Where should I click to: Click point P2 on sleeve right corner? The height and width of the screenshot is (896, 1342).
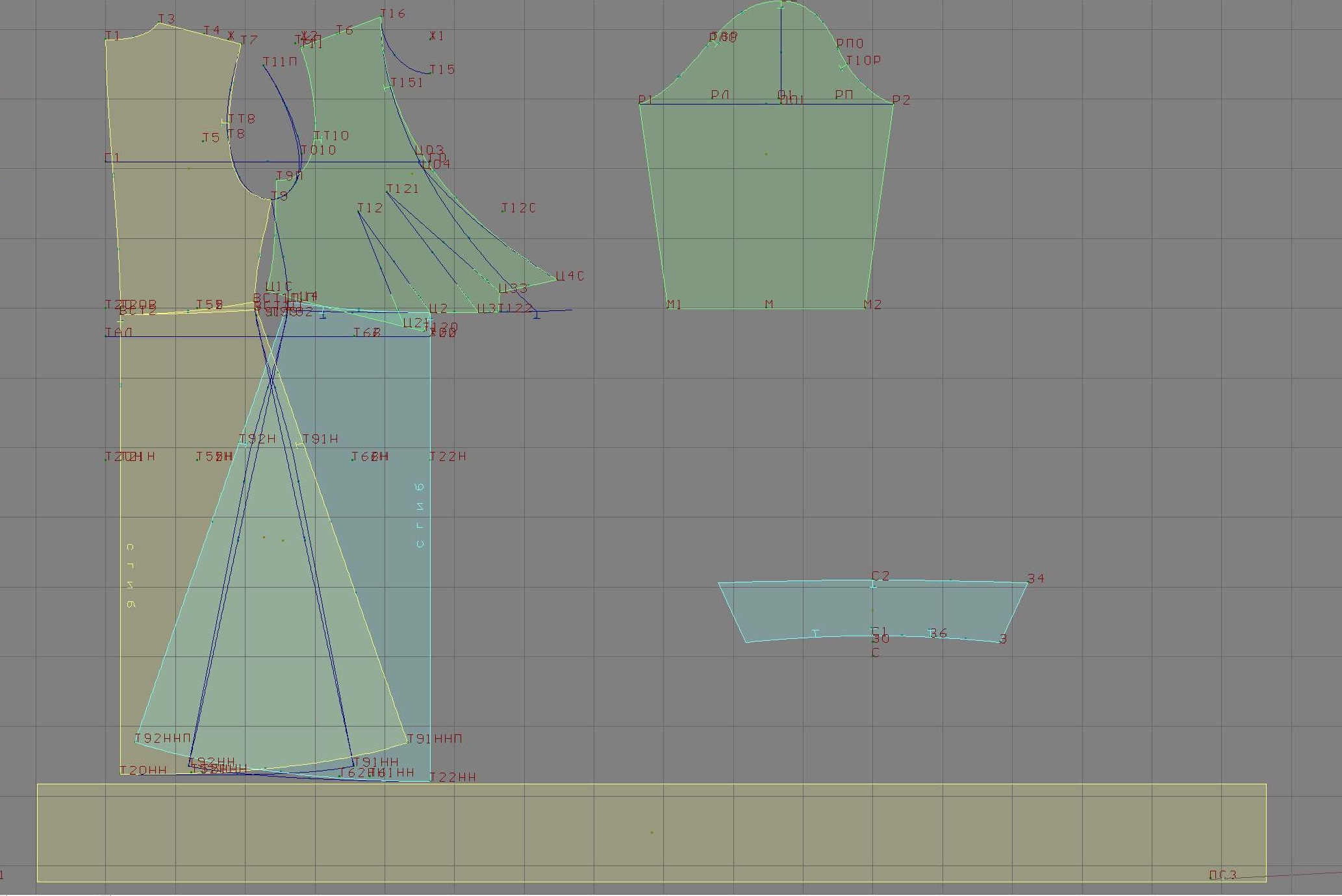[x=893, y=104]
